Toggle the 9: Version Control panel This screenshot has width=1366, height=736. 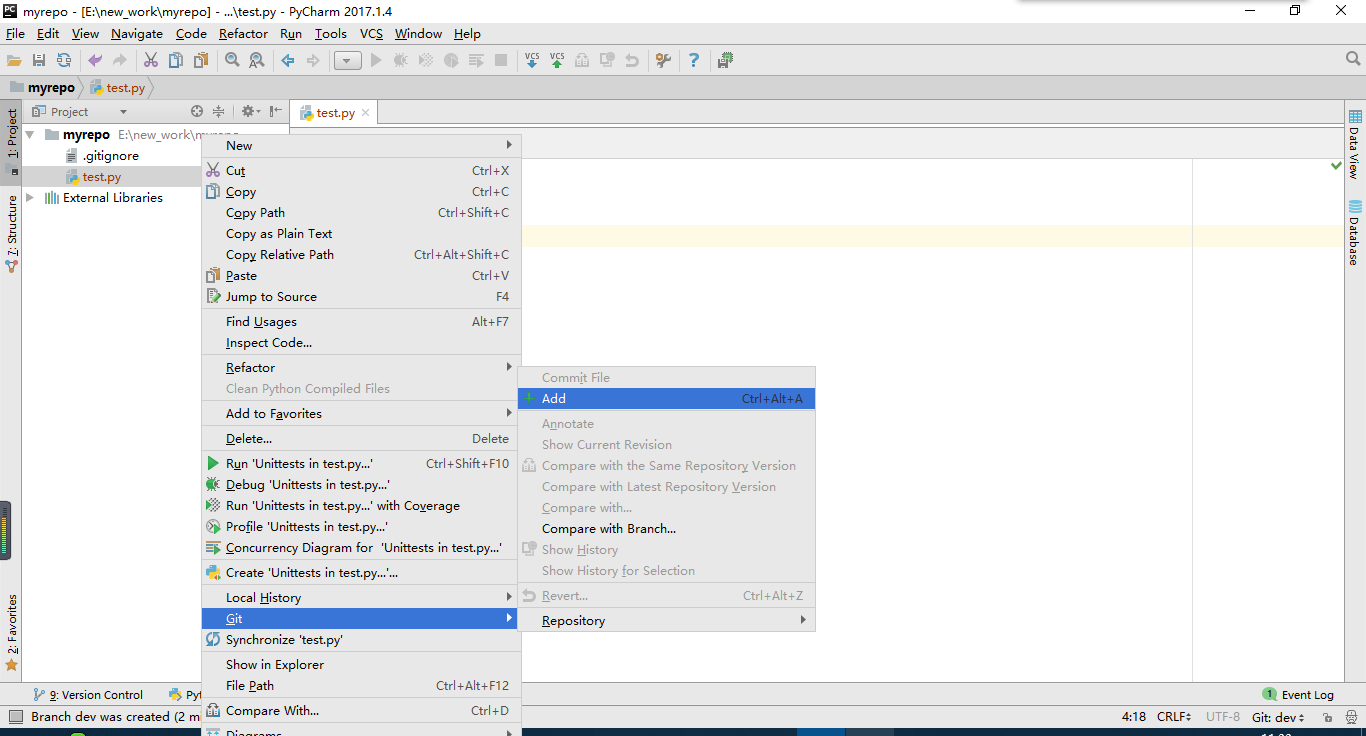(x=88, y=694)
